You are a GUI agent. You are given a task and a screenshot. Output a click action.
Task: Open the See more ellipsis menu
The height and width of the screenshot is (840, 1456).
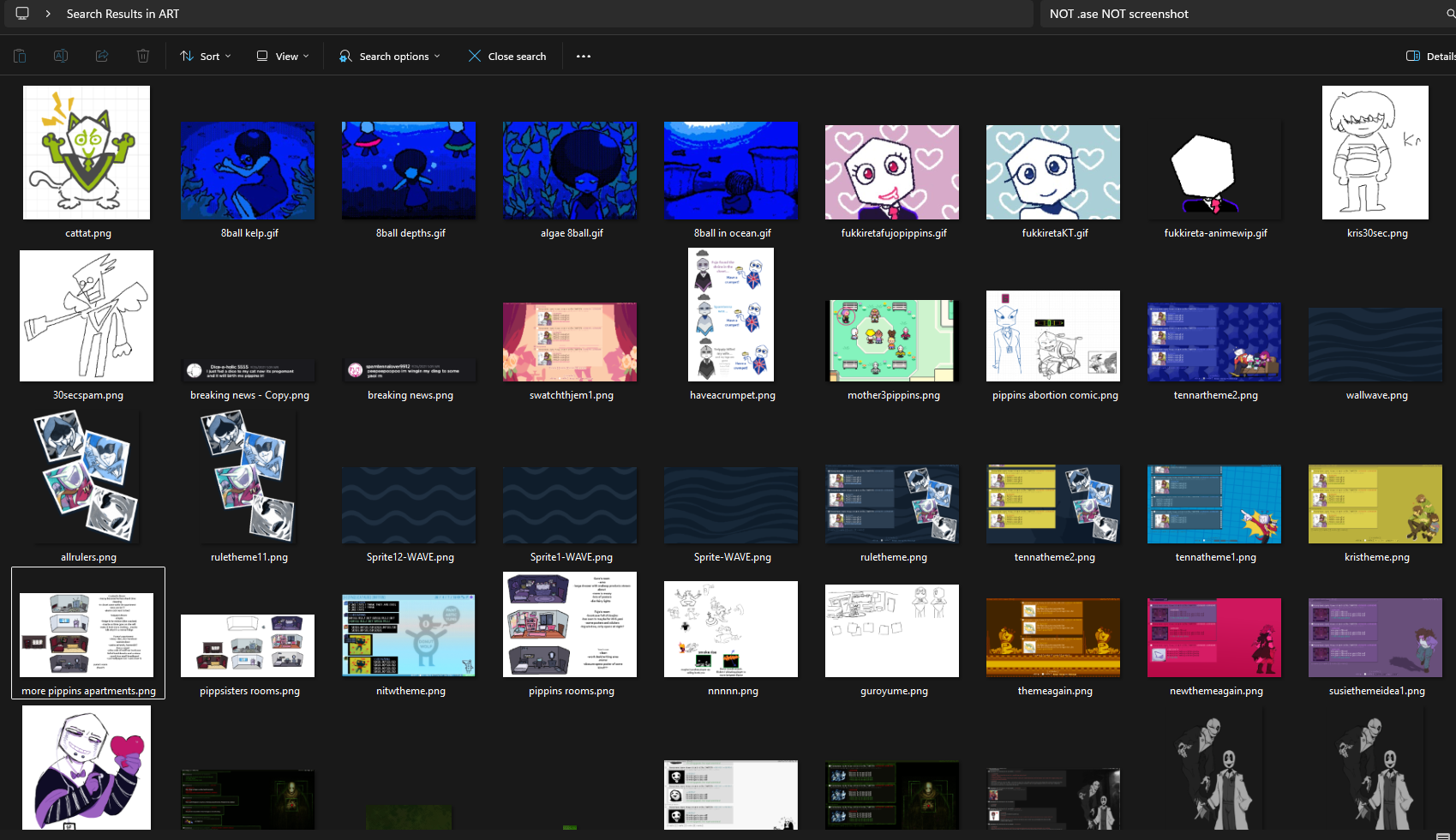click(x=584, y=57)
